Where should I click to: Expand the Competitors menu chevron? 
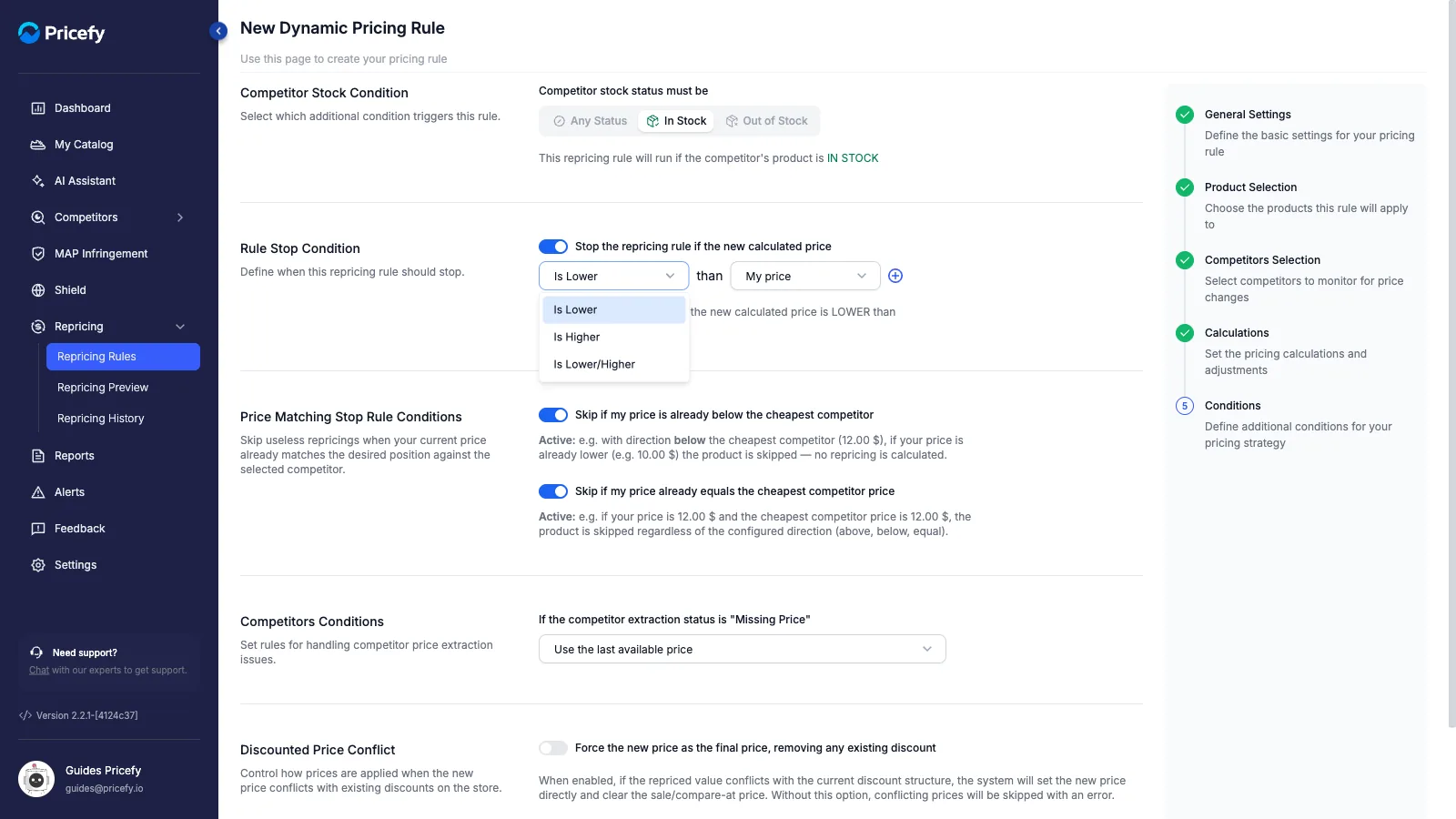[180, 217]
